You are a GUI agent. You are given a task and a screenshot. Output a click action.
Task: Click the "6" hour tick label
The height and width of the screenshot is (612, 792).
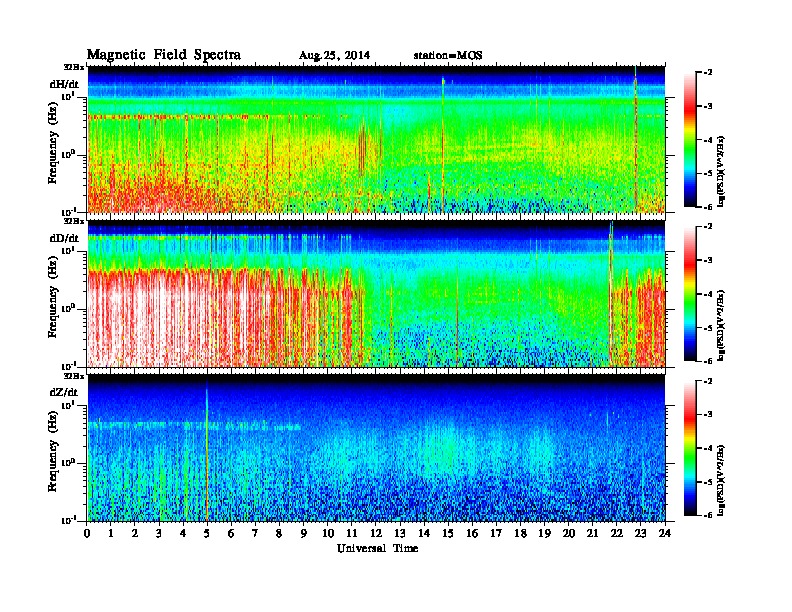click(x=232, y=534)
